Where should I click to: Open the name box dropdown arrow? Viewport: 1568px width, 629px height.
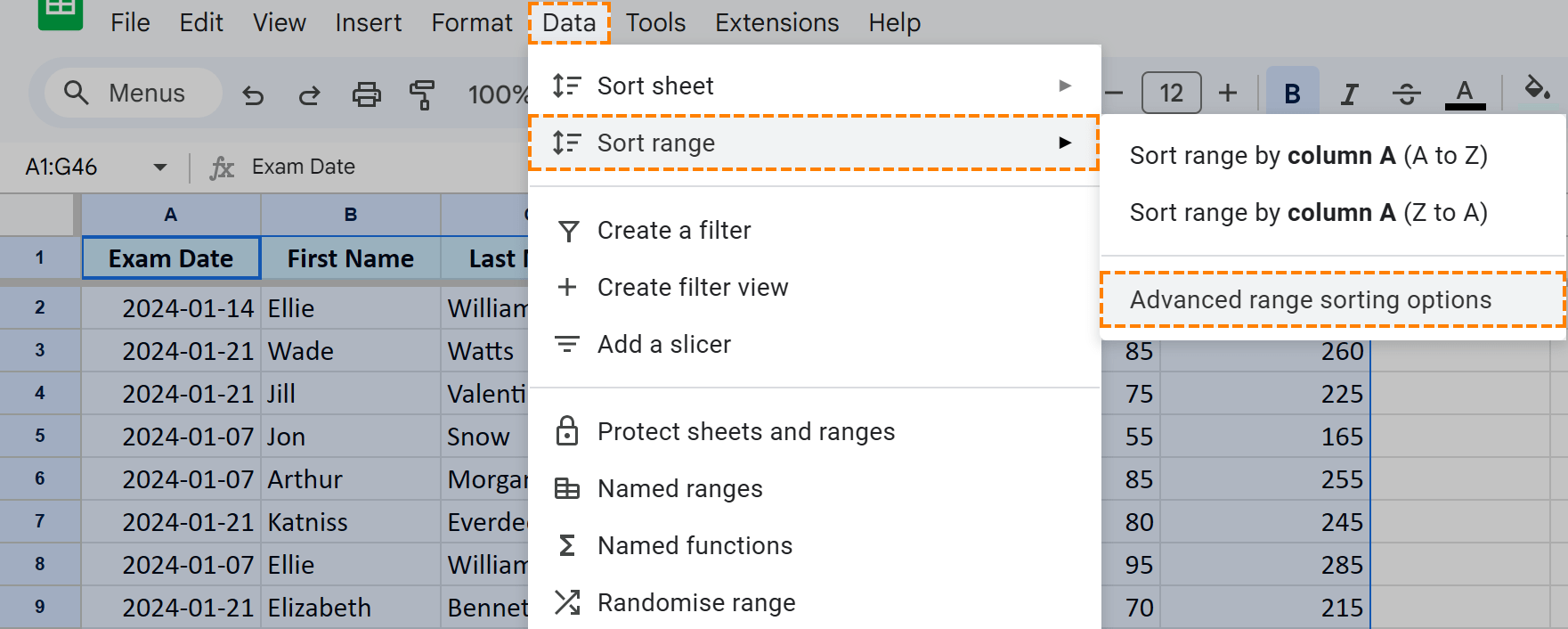coord(160,167)
